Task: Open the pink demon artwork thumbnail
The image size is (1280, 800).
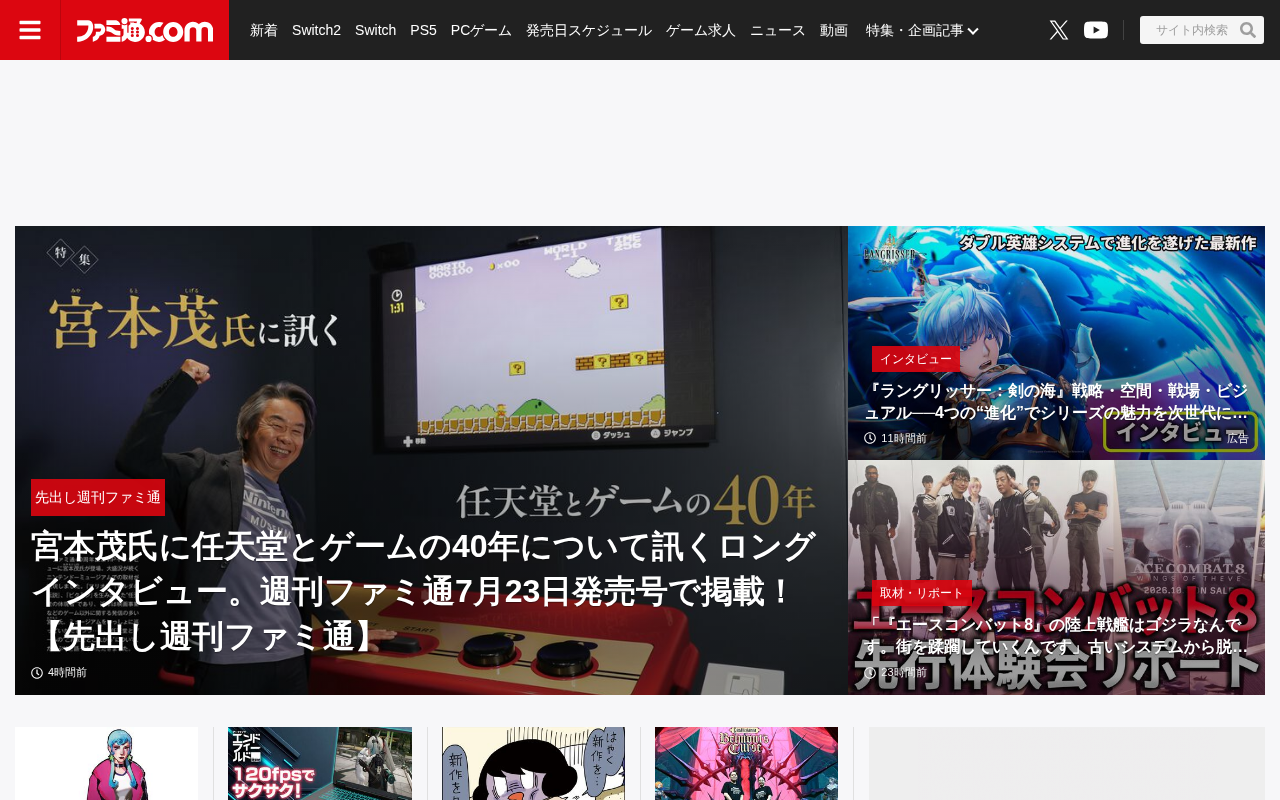Action: [x=746, y=763]
